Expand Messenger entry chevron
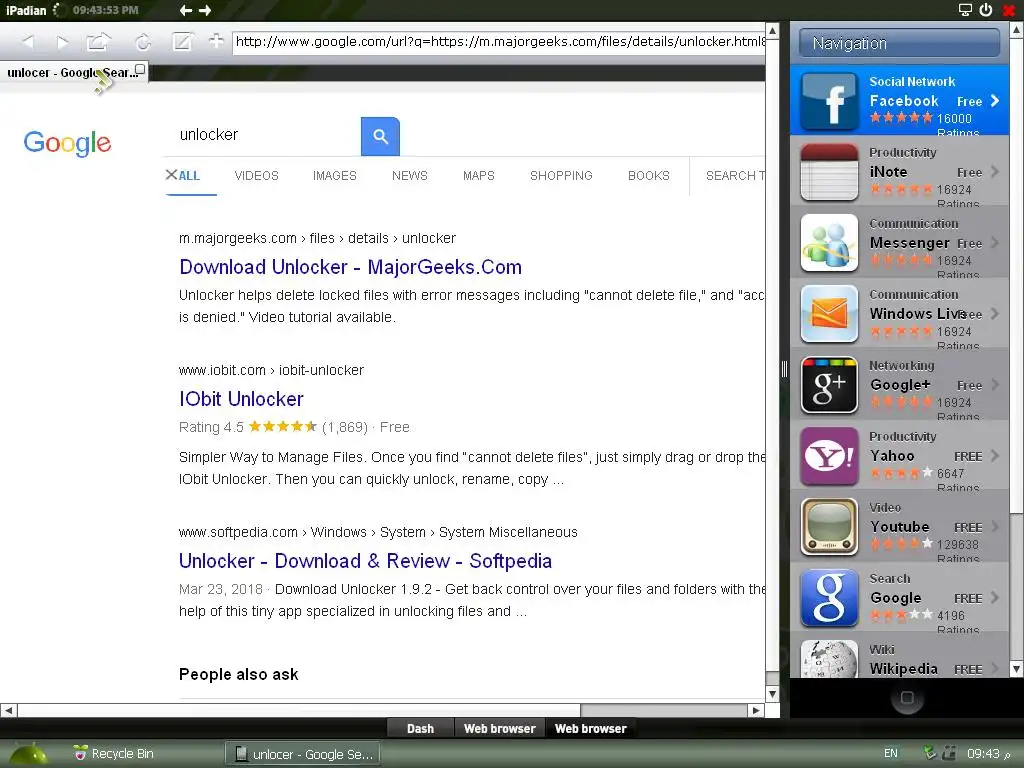Screen dimensions: 1024x768 tap(995, 243)
